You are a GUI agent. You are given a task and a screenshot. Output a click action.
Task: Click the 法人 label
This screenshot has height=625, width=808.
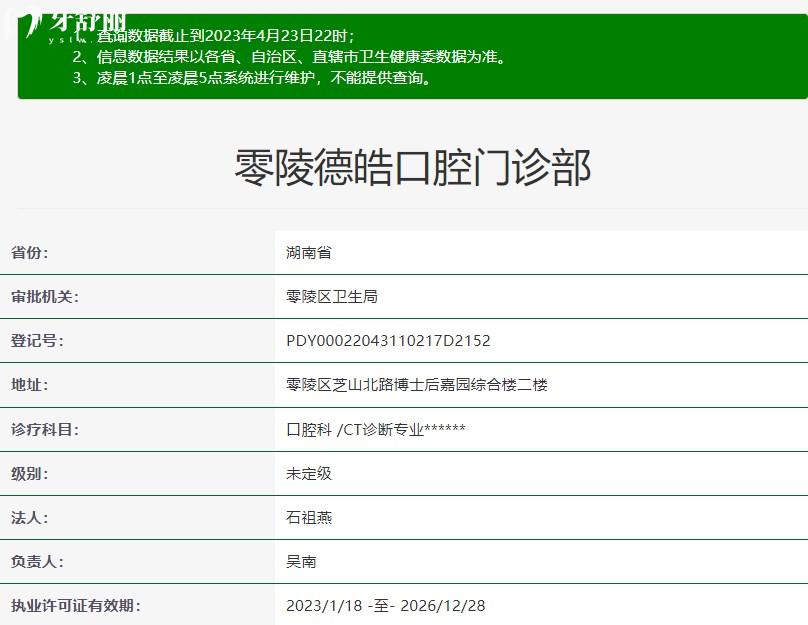coord(29,517)
